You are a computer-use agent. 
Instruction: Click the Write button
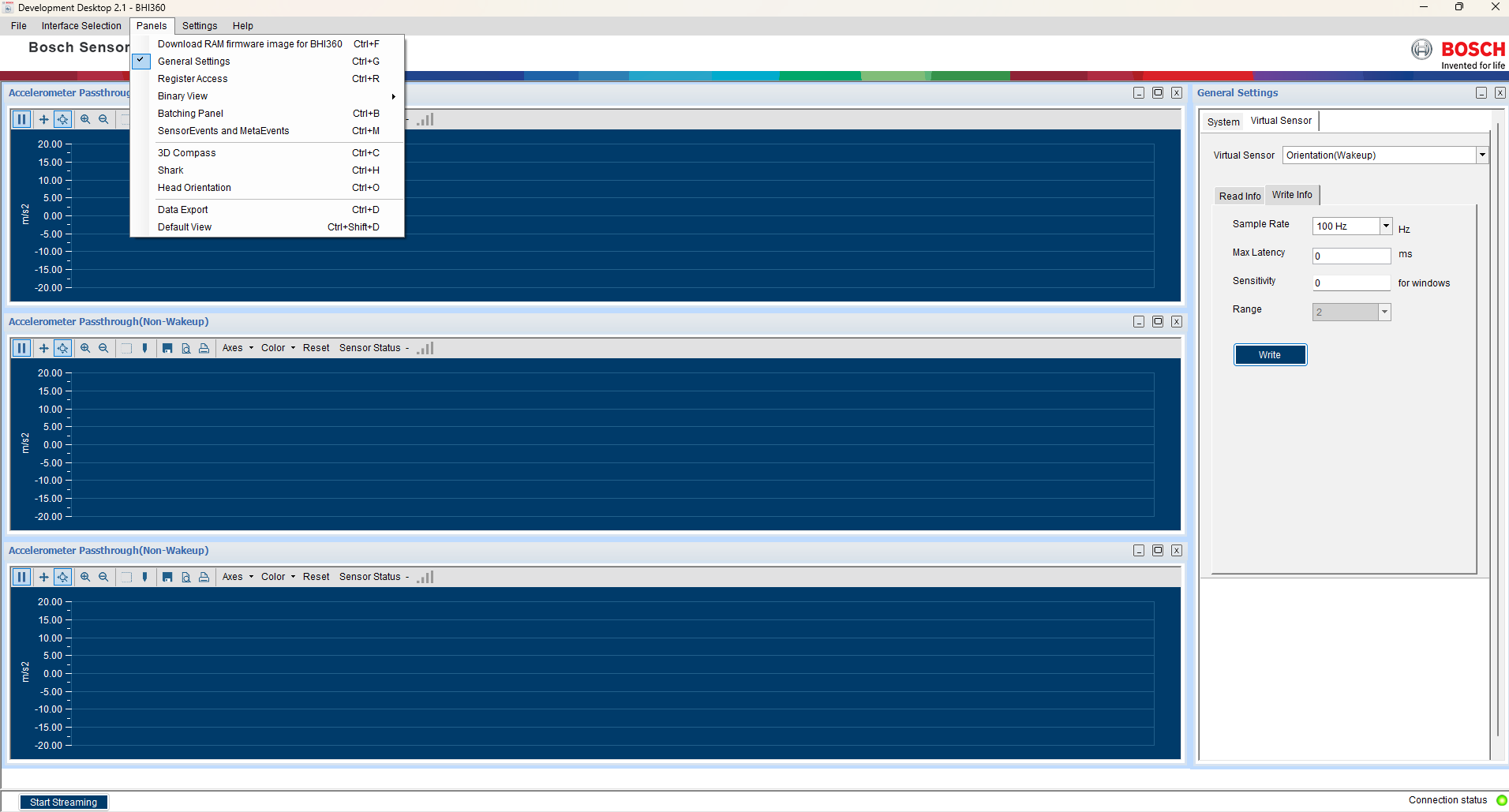tap(1270, 355)
